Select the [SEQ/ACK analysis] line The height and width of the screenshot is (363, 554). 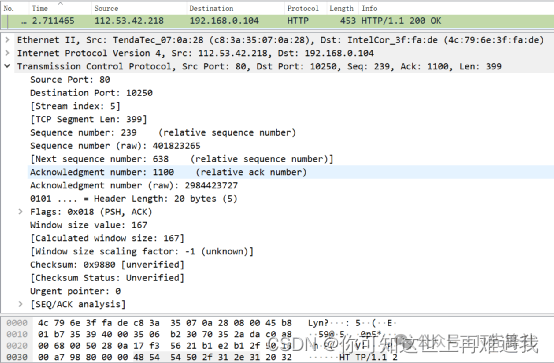click(78, 304)
